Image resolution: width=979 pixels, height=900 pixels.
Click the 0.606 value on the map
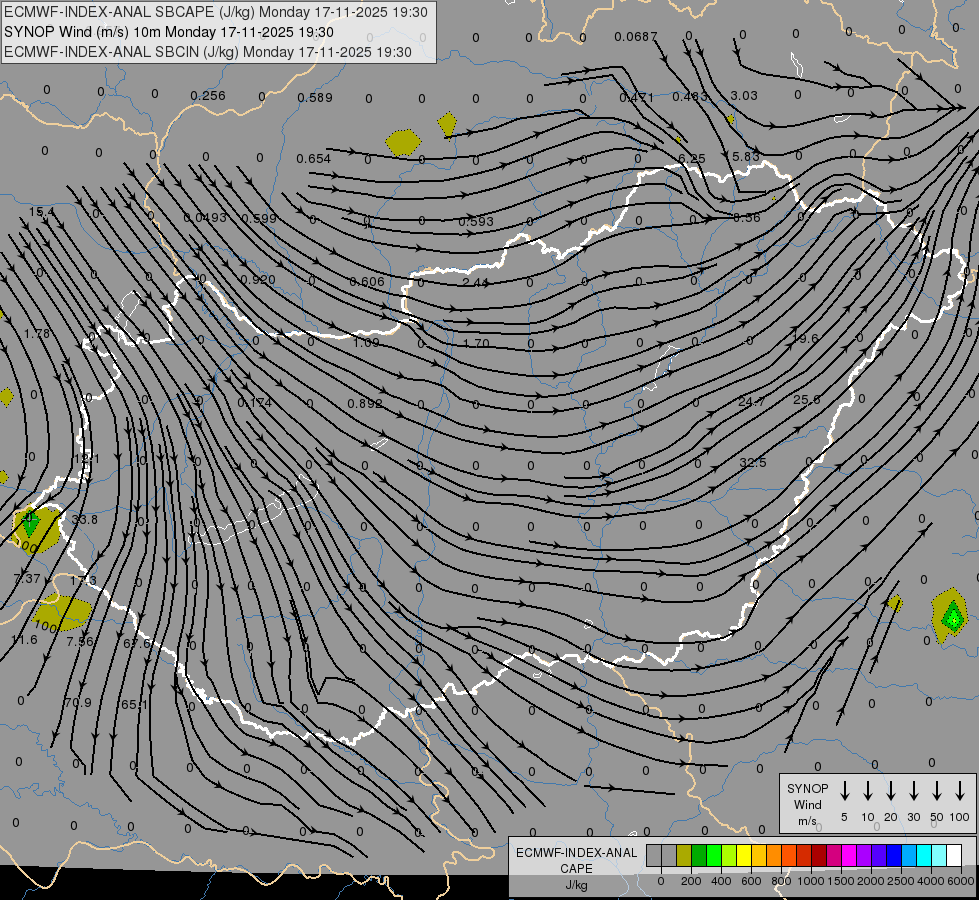pos(367,281)
